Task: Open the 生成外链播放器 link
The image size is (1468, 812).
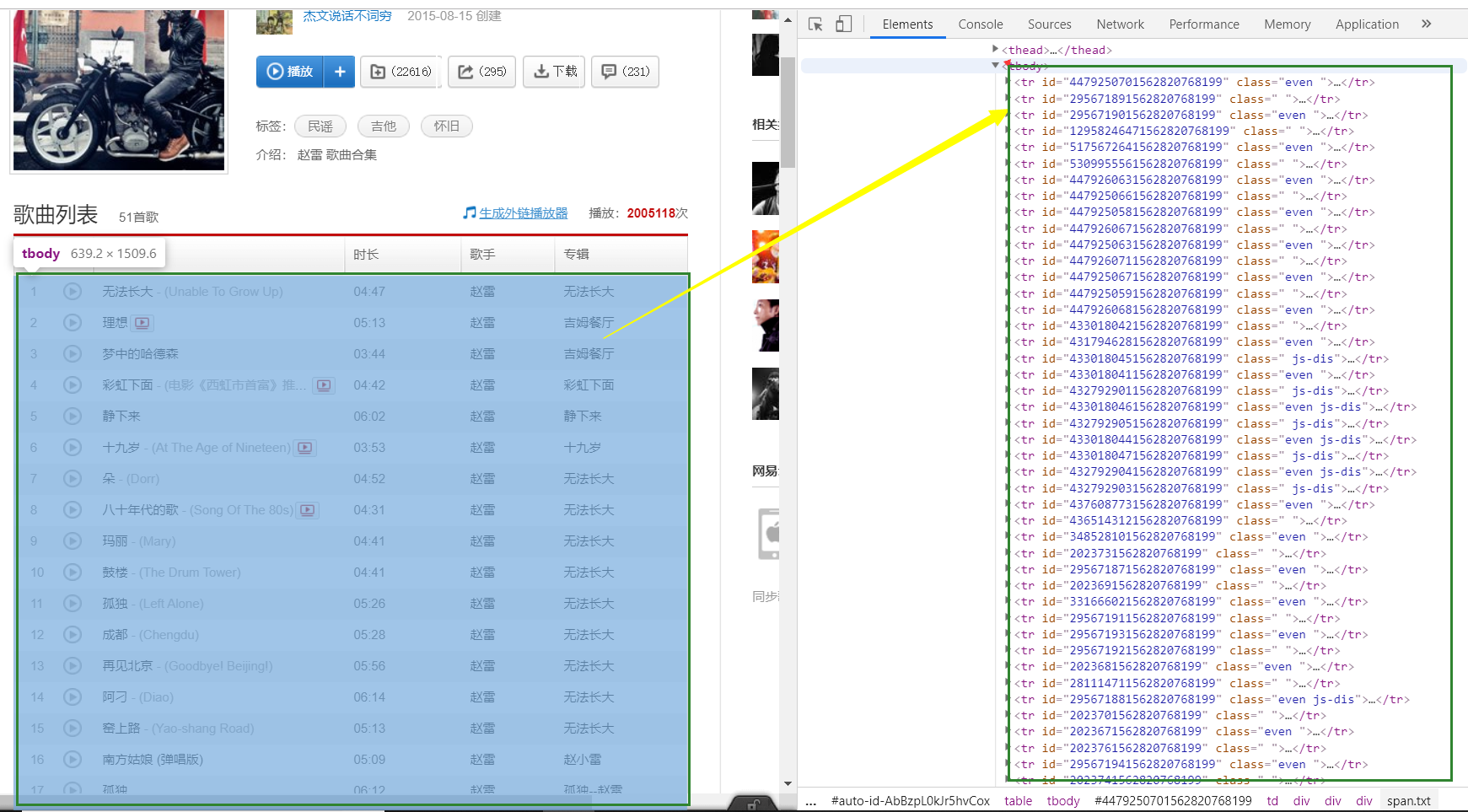Action: pyautogui.click(x=523, y=213)
